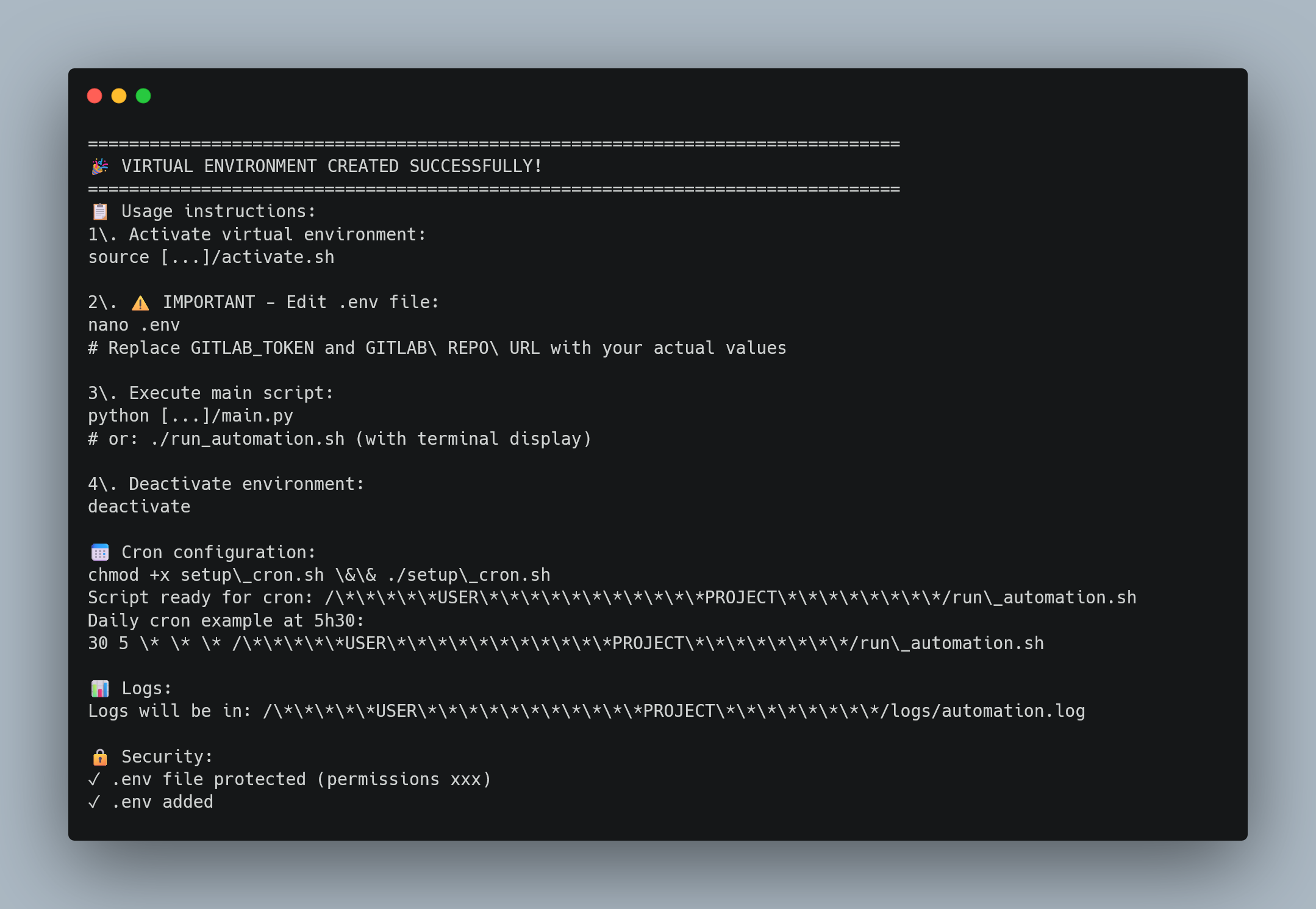The width and height of the screenshot is (1316, 909).
Task: Click the warning triangle icon near IMPORTANT
Action: point(140,303)
